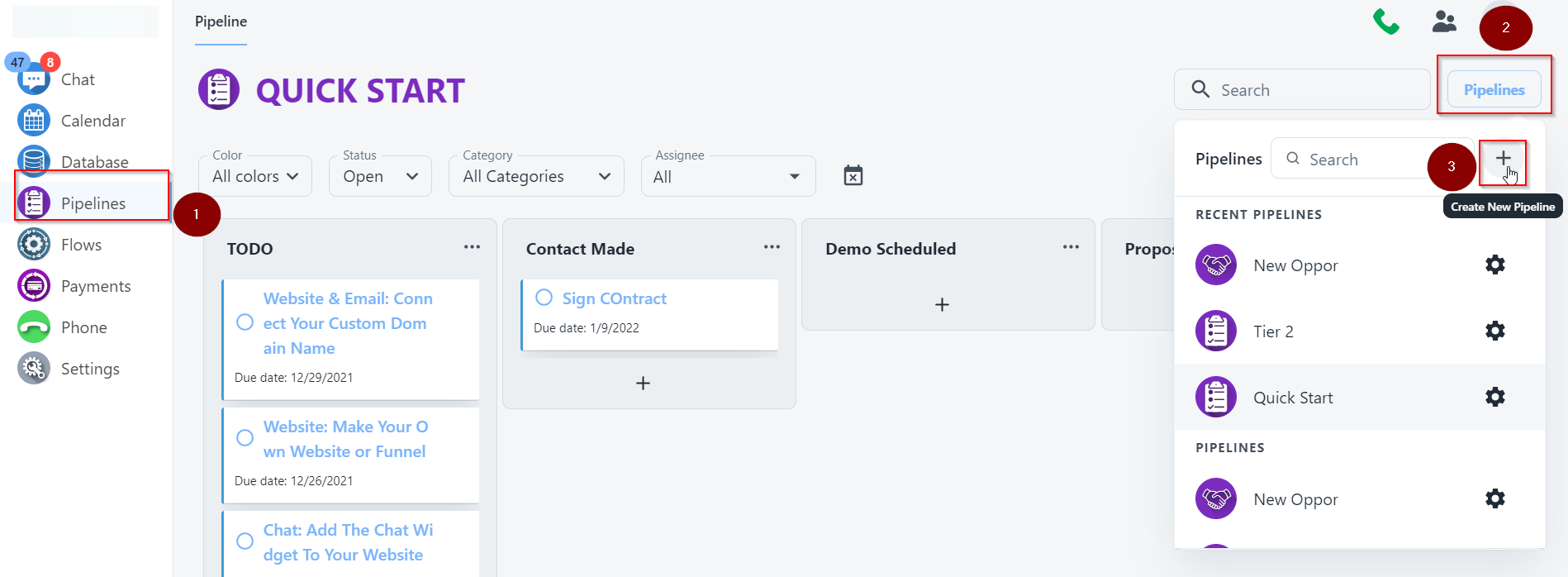Click the Pipelines button at top right
This screenshot has height=577, width=1568.
1494,90
